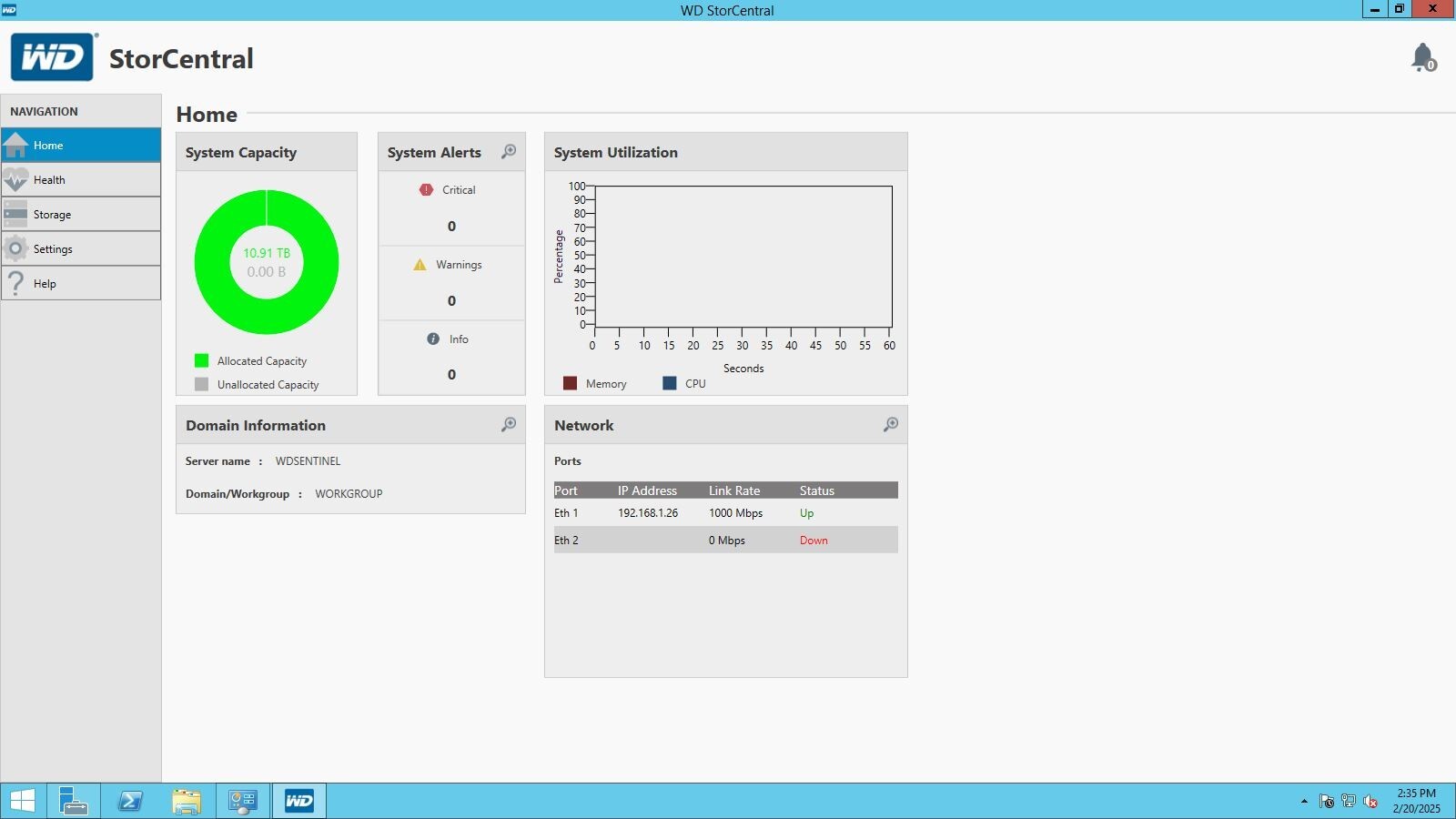Open the Windows Start button
The image size is (1456, 819).
tap(23, 801)
